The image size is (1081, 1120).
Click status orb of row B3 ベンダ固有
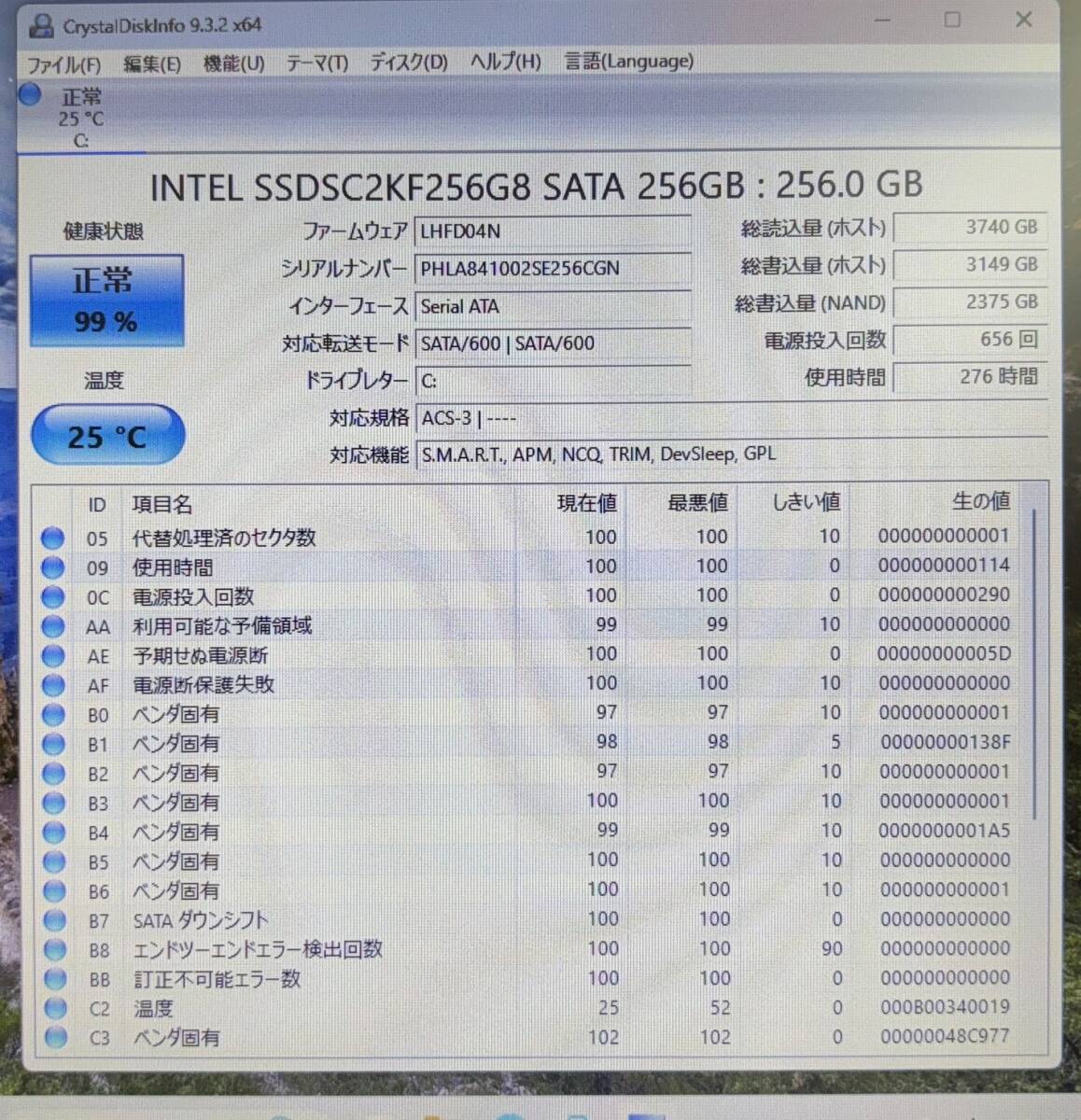click(54, 803)
